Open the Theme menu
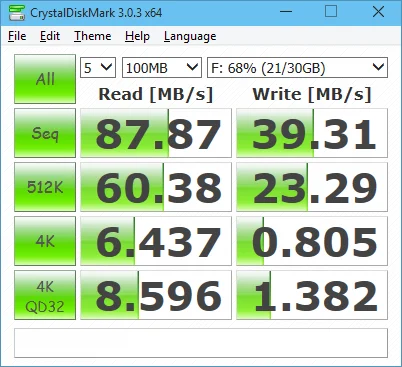Screen dimensions: 402x367 click(93, 36)
